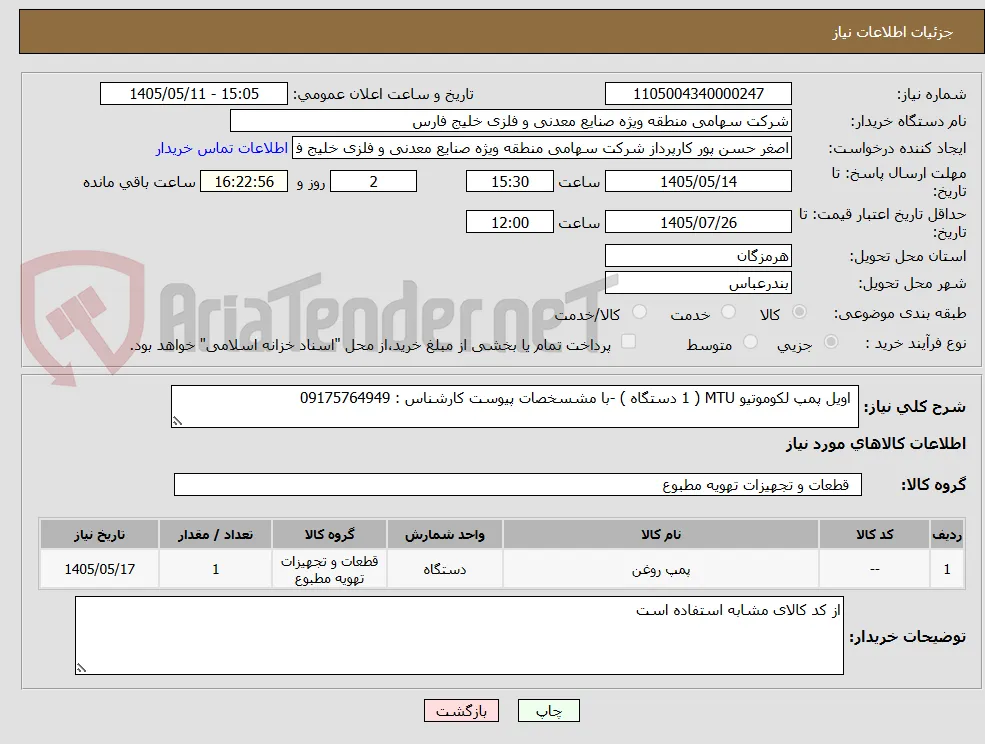Click the goods group field قطعات و تجهیزات تهویه مطبوع
Viewport: 985px width, 744px height.
coord(518,484)
